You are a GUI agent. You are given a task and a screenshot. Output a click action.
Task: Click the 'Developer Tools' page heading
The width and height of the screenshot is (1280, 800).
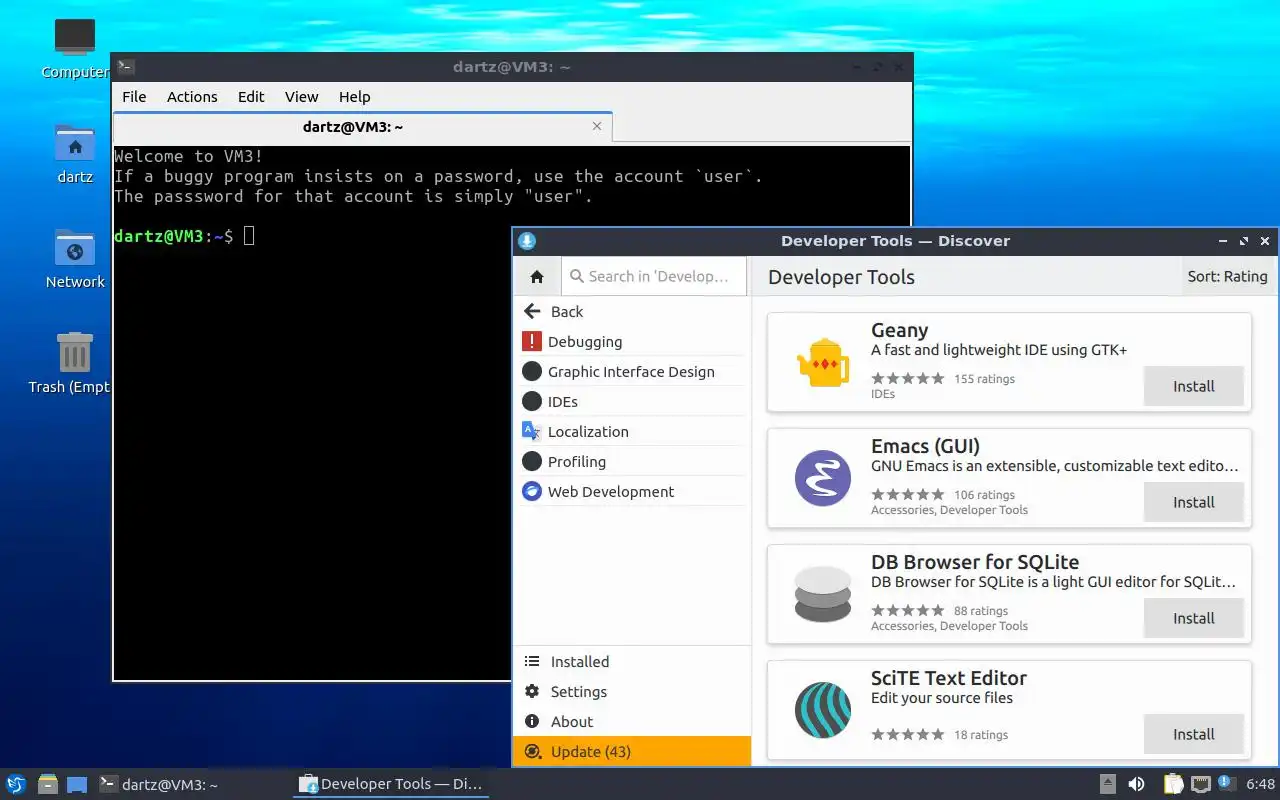(841, 277)
